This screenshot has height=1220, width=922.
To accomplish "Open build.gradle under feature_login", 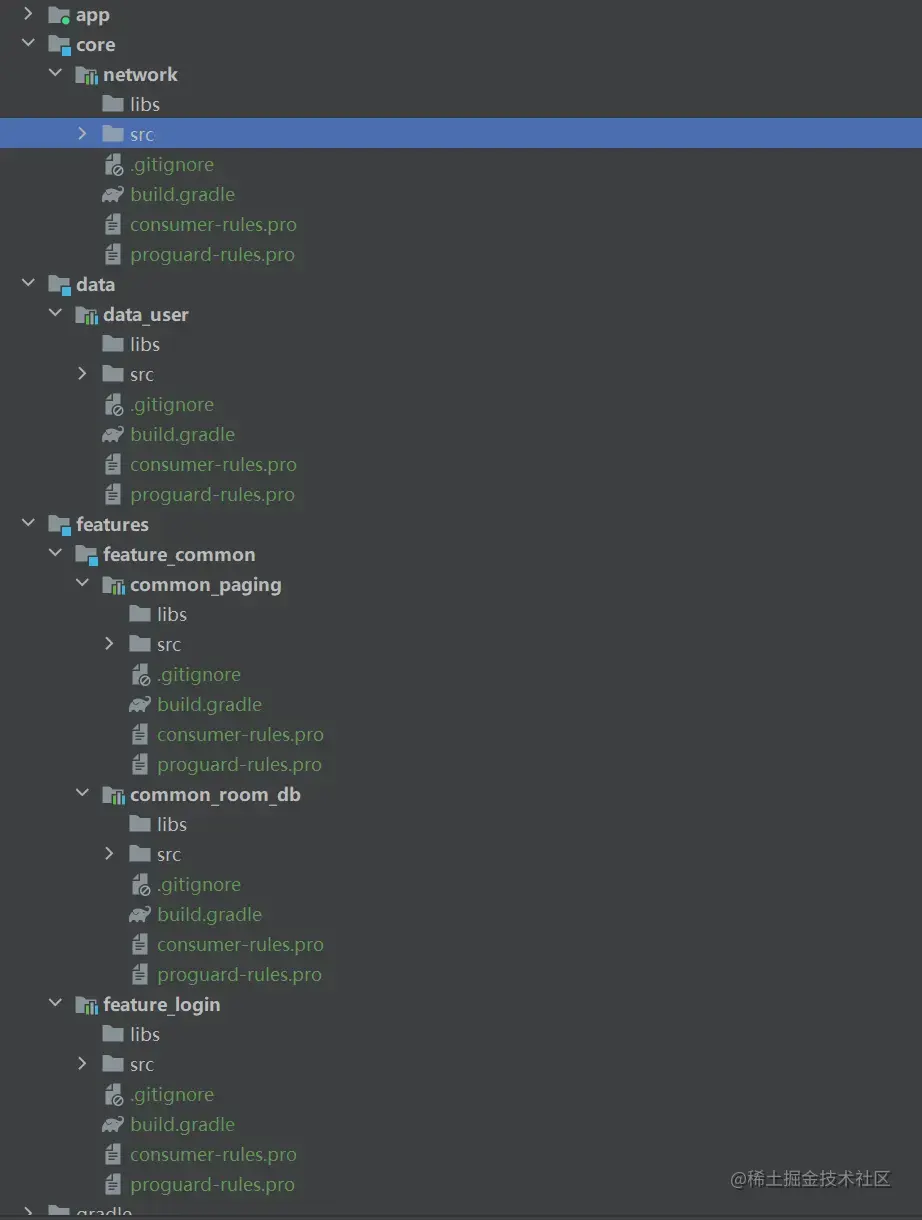I will 183,1125.
